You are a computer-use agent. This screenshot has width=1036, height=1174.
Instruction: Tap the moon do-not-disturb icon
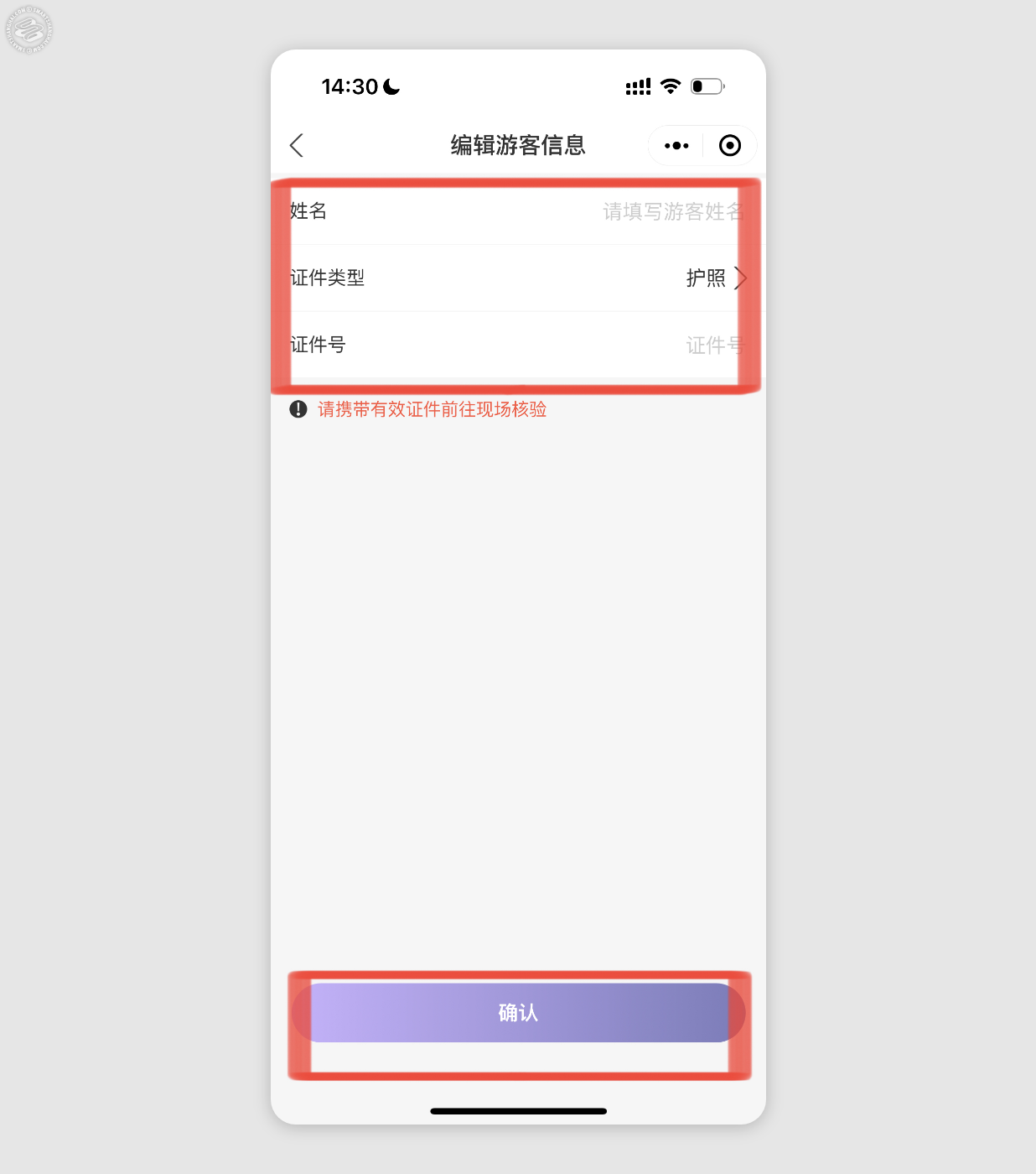point(391,86)
